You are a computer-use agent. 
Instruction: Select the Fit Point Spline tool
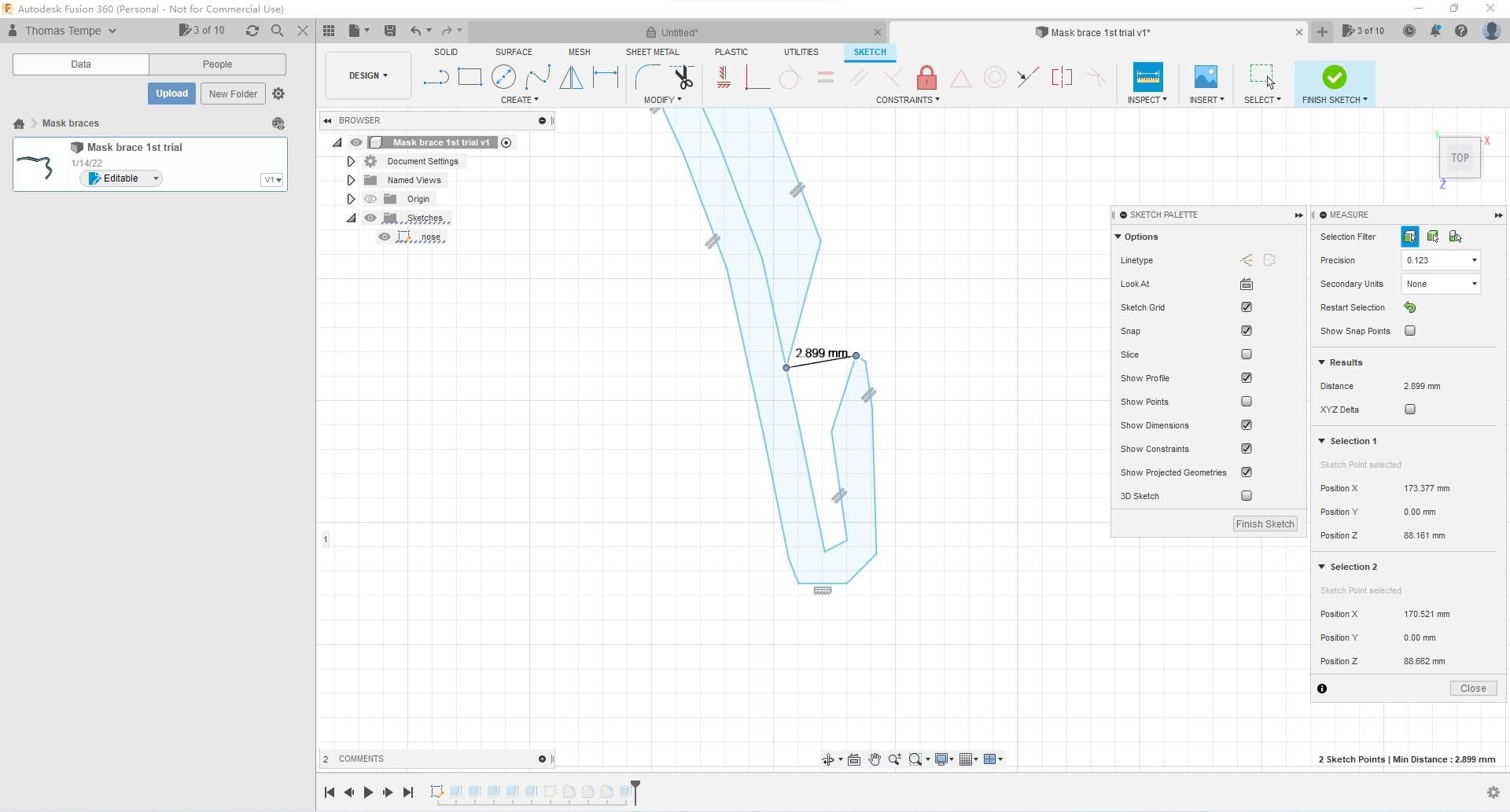coord(538,77)
